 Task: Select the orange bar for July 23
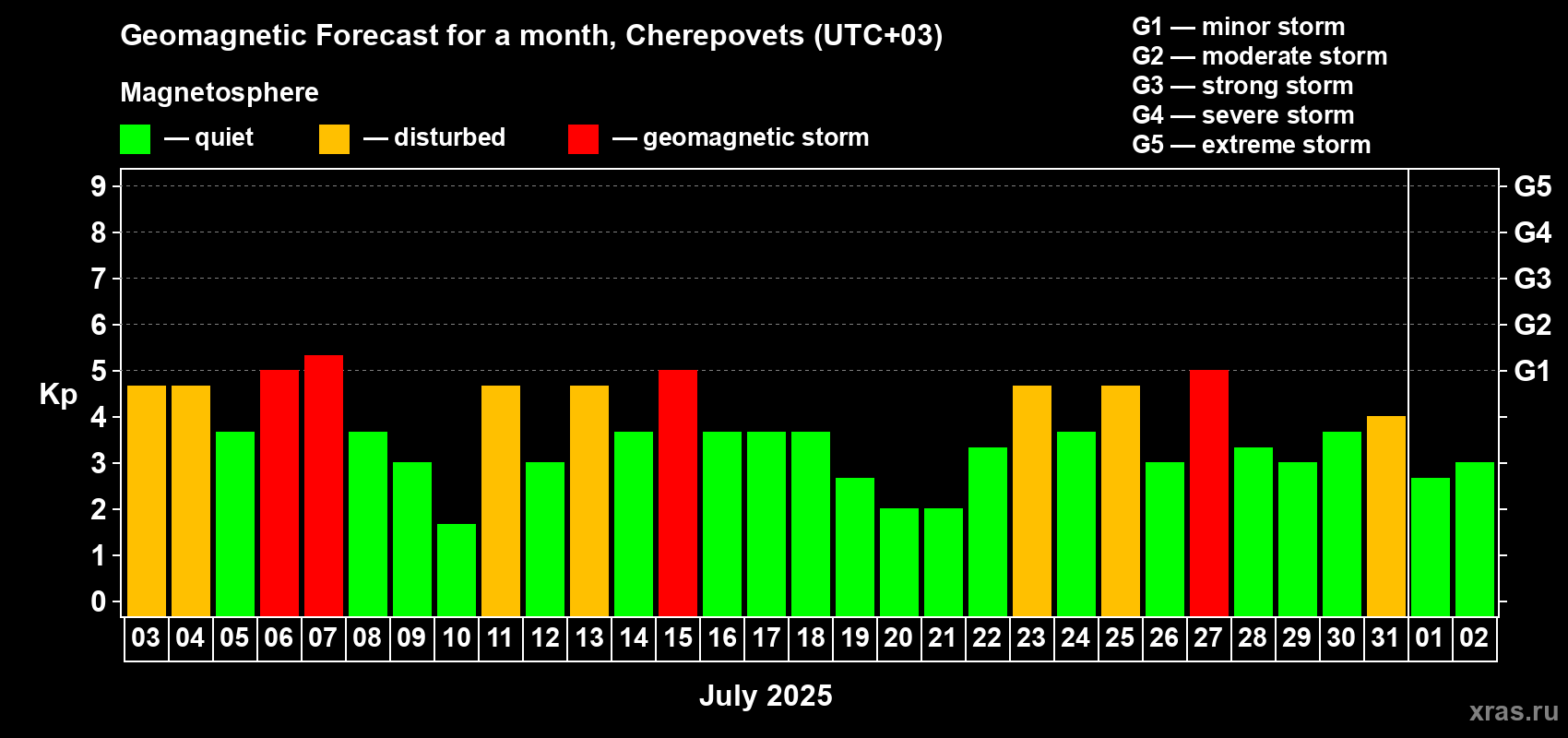(x=1032, y=501)
